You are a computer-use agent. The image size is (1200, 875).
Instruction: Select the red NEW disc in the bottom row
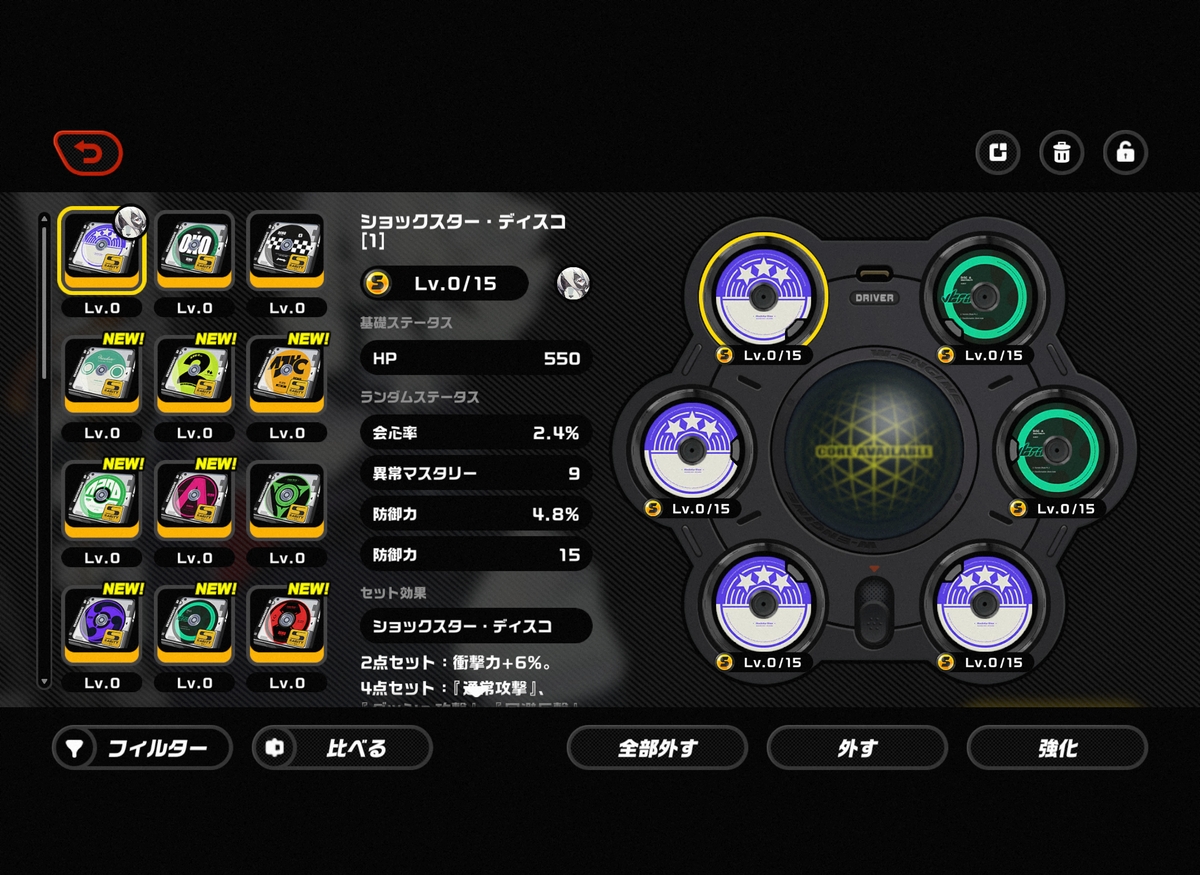tap(287, 625)
